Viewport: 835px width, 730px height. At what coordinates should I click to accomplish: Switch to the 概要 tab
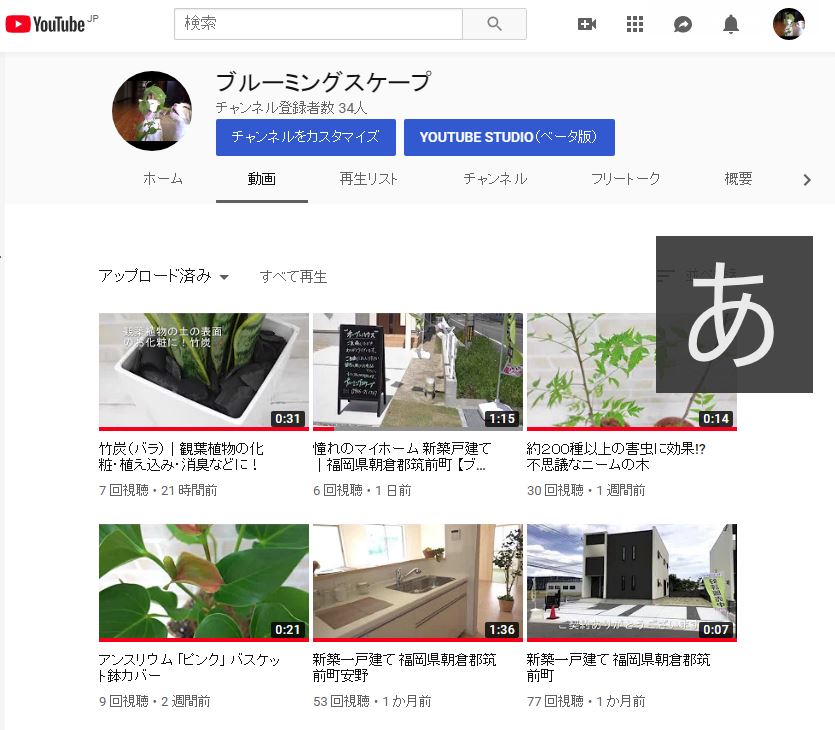pyautogui.click(x=738, y=179)
